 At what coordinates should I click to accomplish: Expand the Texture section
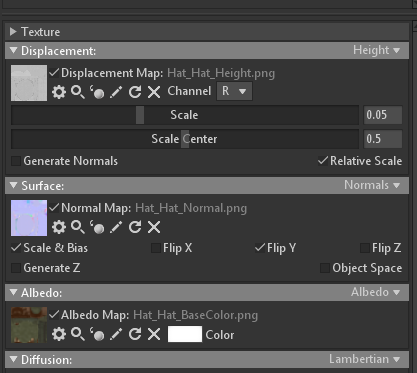click(x=13, y=32)
